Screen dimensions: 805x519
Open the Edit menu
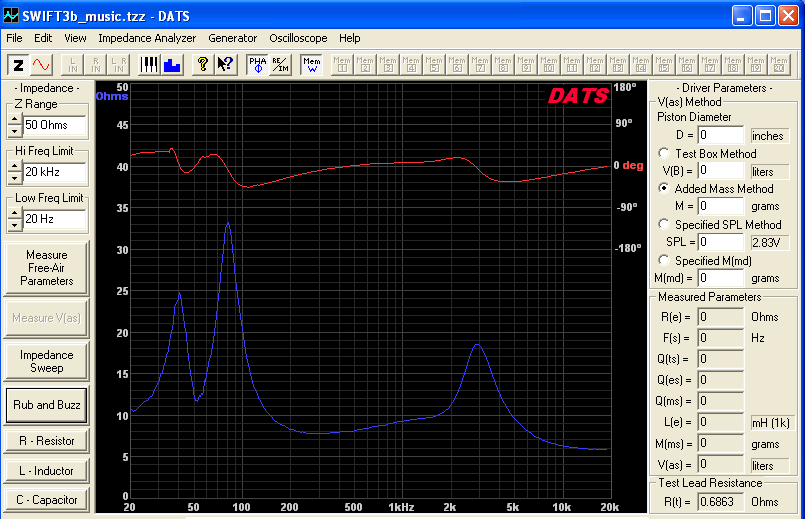point(43,38)
